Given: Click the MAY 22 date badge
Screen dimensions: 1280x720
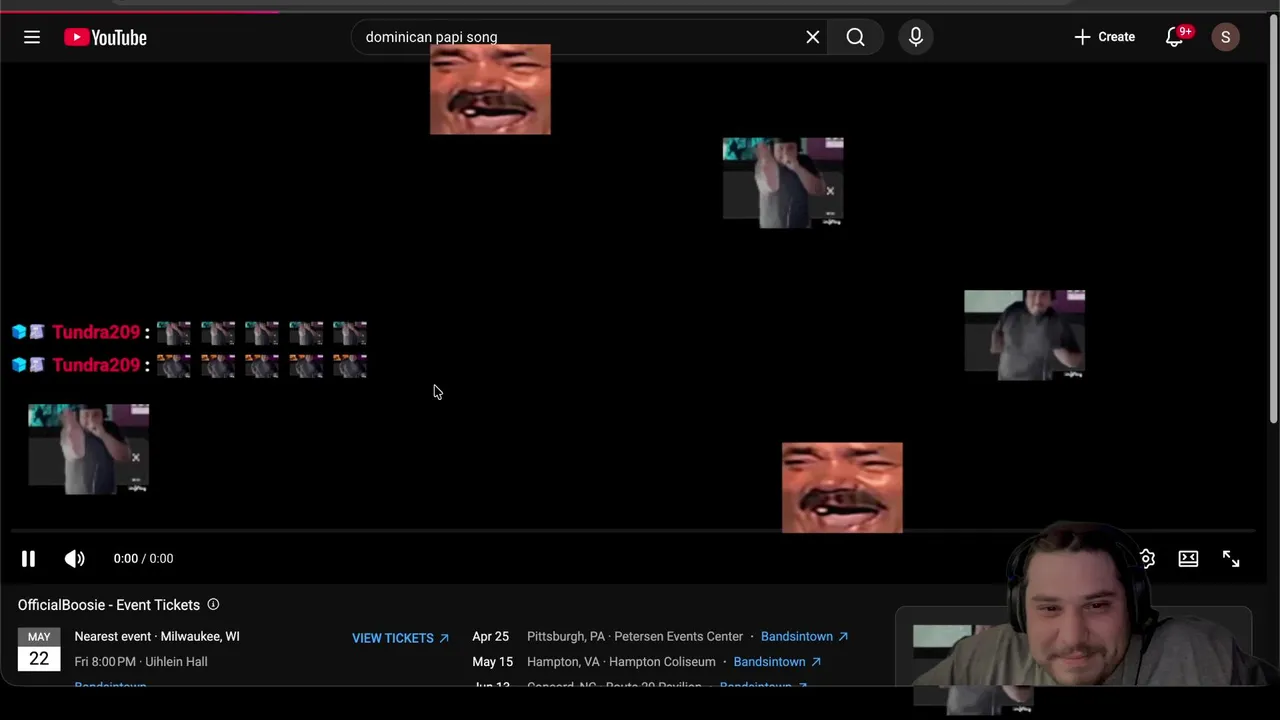Looking at the screenshot, I should (39, 650).
